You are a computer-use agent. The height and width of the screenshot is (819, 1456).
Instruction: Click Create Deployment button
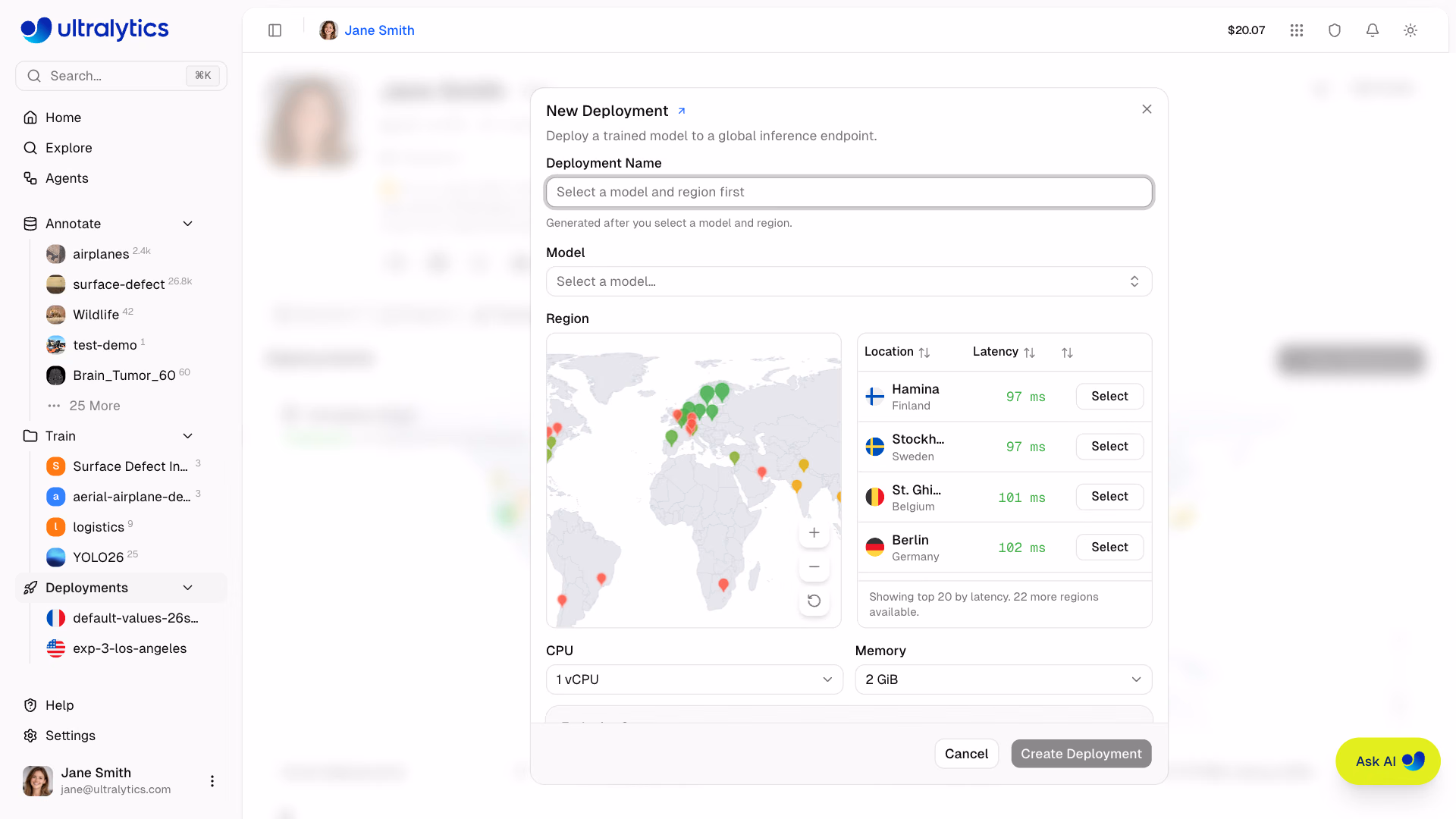coord(1081,754)
